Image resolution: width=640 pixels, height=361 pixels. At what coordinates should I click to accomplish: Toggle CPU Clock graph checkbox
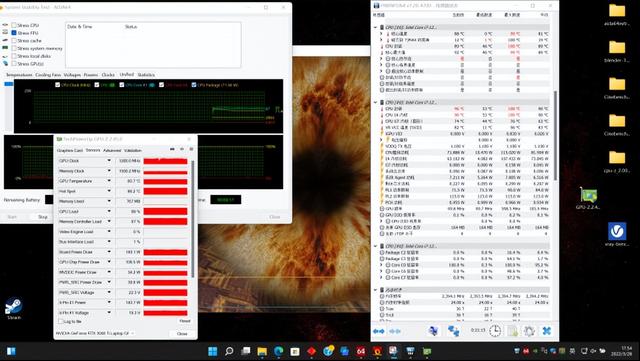tap(58, 85)
